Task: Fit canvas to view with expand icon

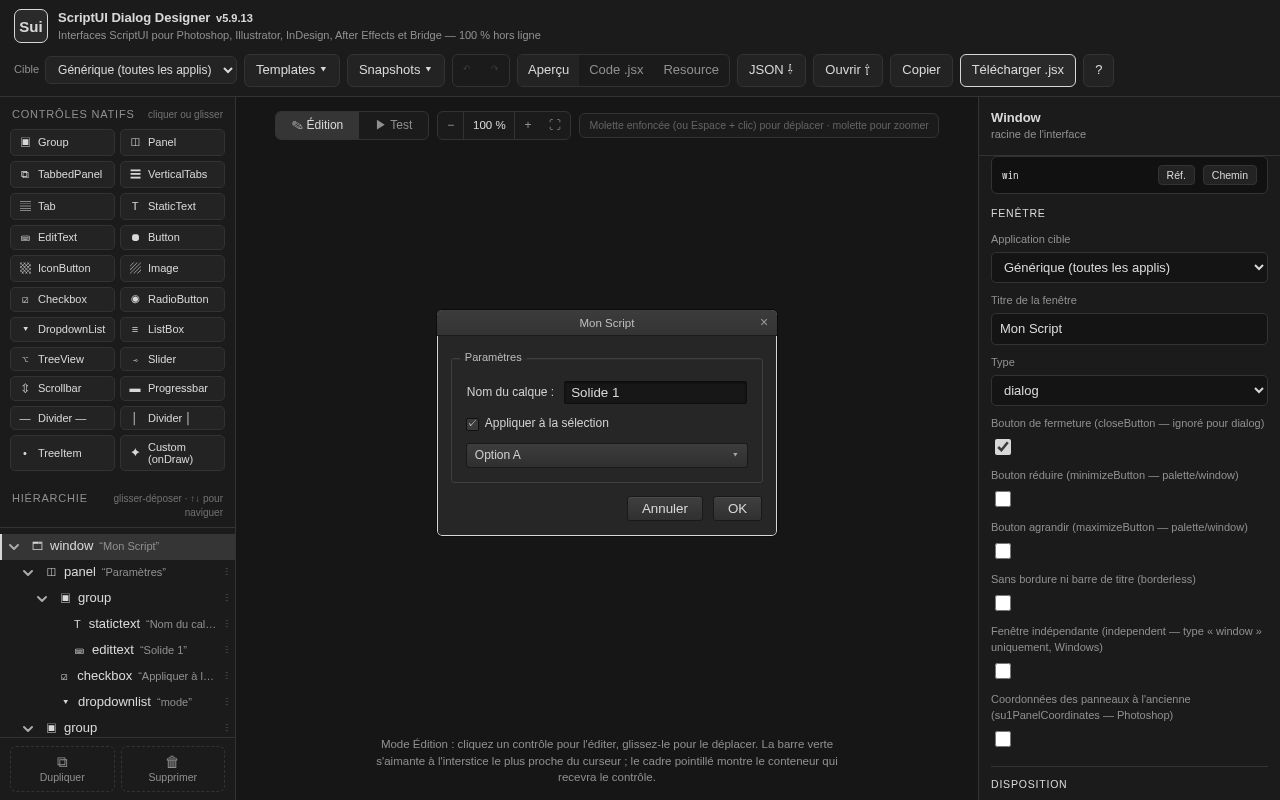Action: pos(555,125)
